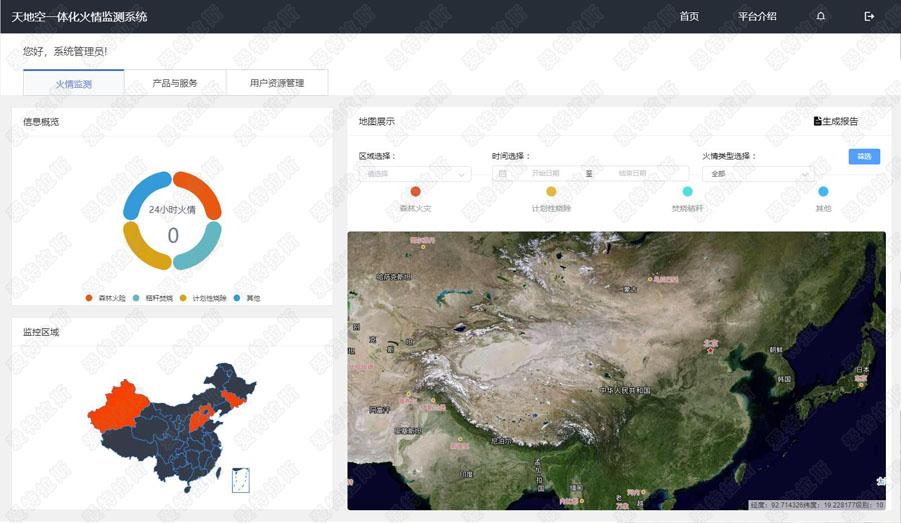Go to 平台介绍 in top navigation
The height and width of the screenshot is (523, 901).
click(757, 16)
